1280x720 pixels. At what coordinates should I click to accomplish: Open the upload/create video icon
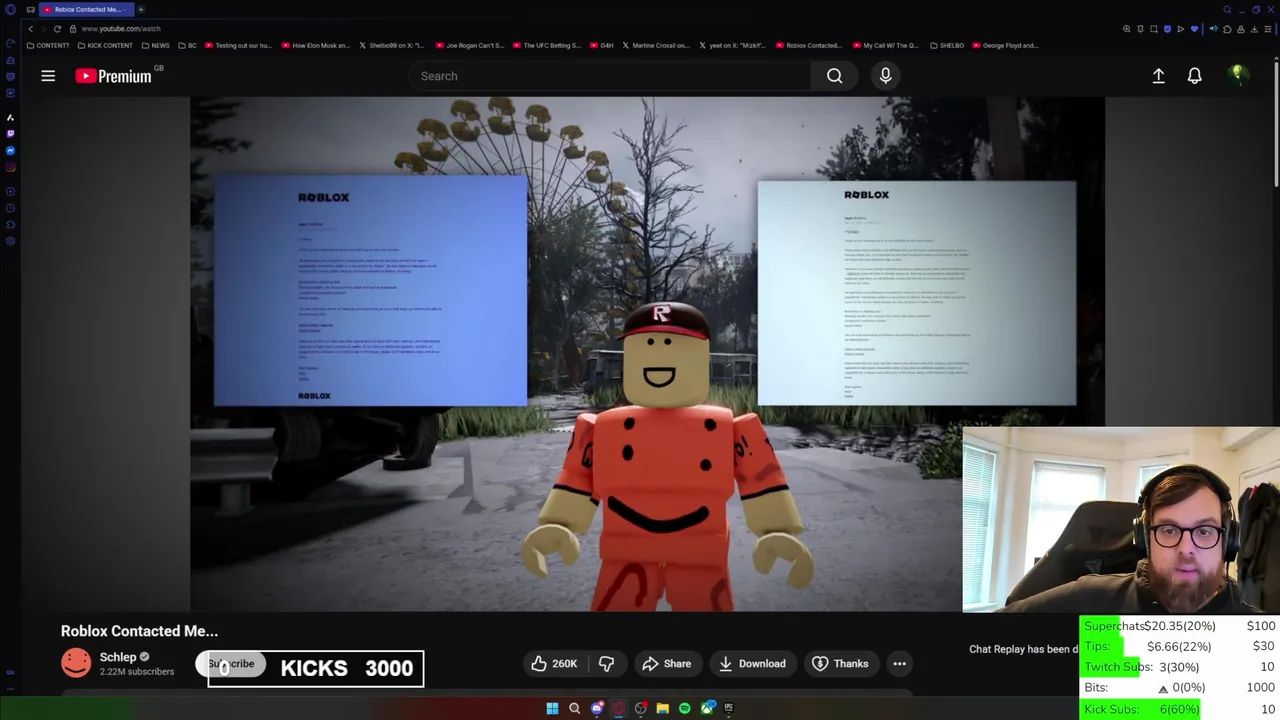tap(1158, 76)
